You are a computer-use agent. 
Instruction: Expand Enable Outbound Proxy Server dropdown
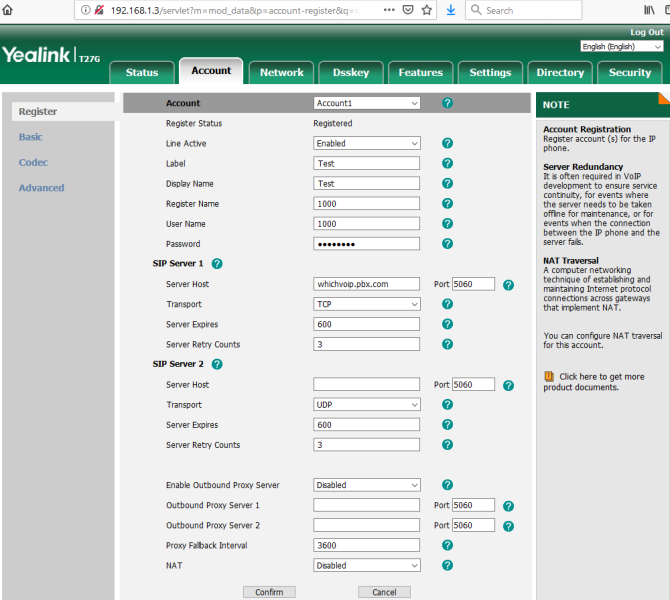coord(366,485)
